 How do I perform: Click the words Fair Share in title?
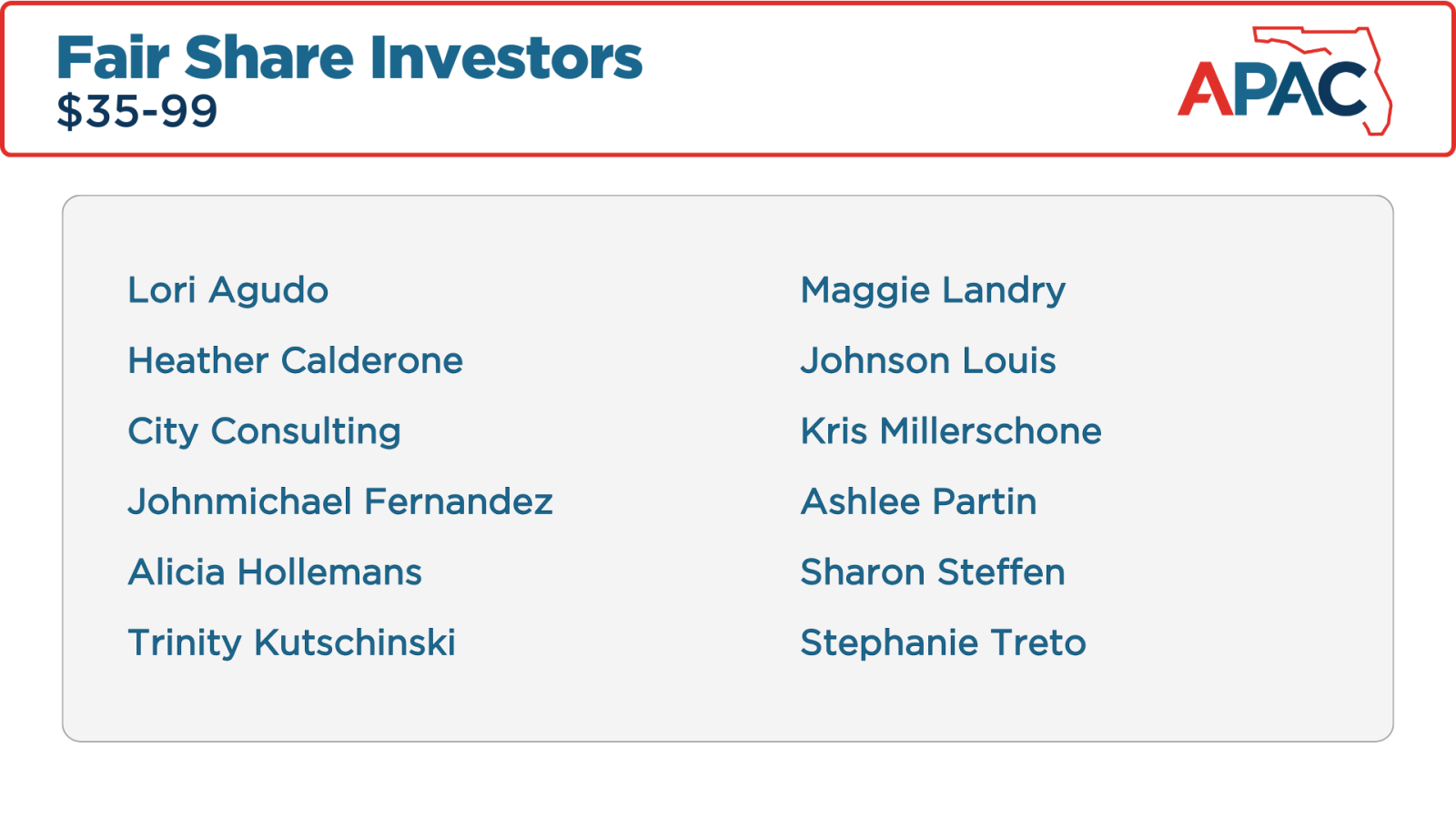pos(205,58)
